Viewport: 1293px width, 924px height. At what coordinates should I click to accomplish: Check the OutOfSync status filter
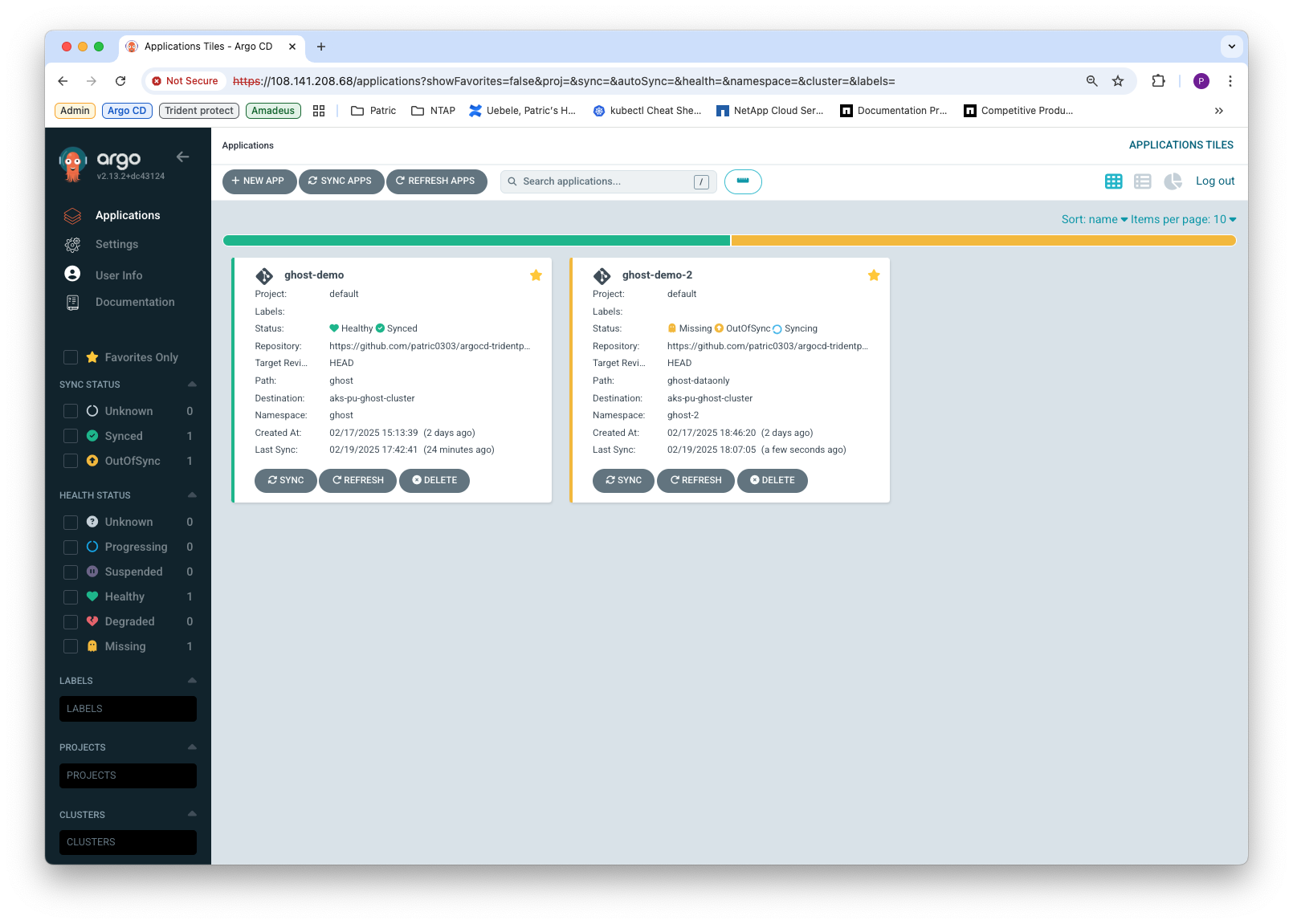pos(71,461)
